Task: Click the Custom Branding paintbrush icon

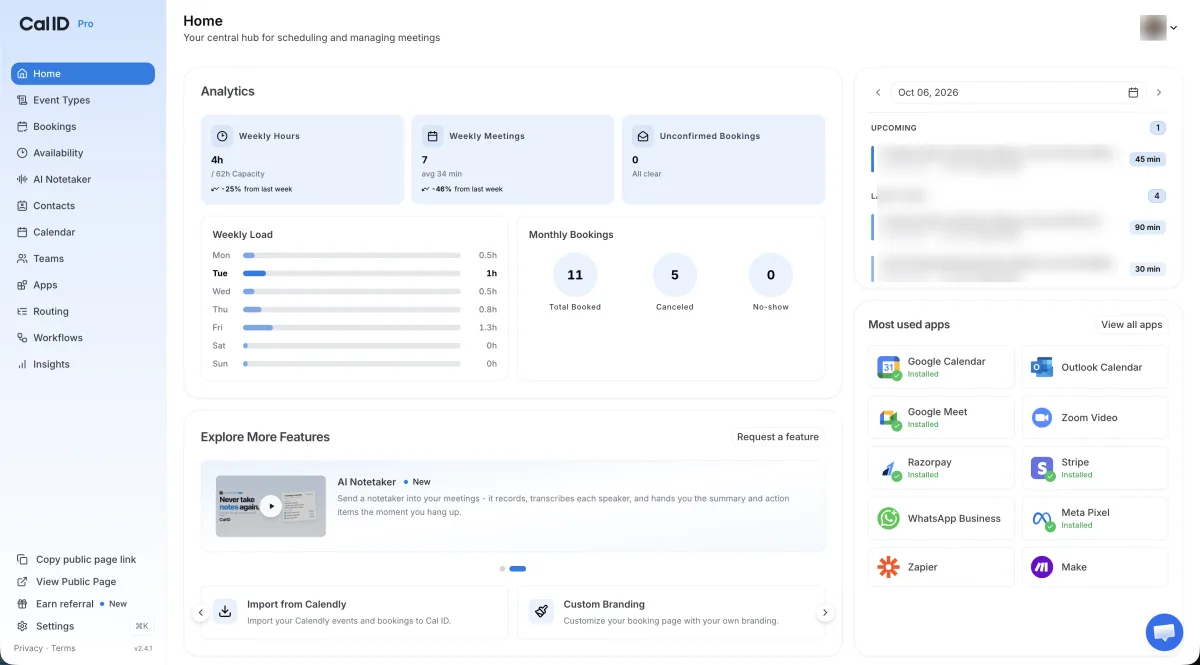Action: [541, 611]
